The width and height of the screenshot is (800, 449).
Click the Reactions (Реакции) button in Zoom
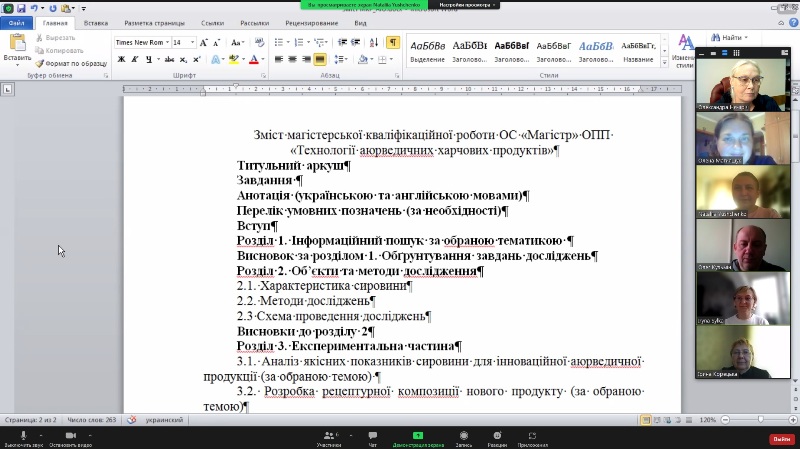497,437
